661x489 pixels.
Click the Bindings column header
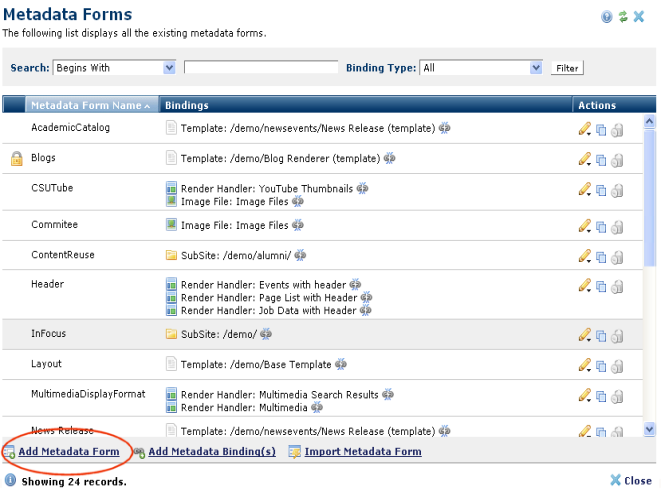tap(186, 105)
